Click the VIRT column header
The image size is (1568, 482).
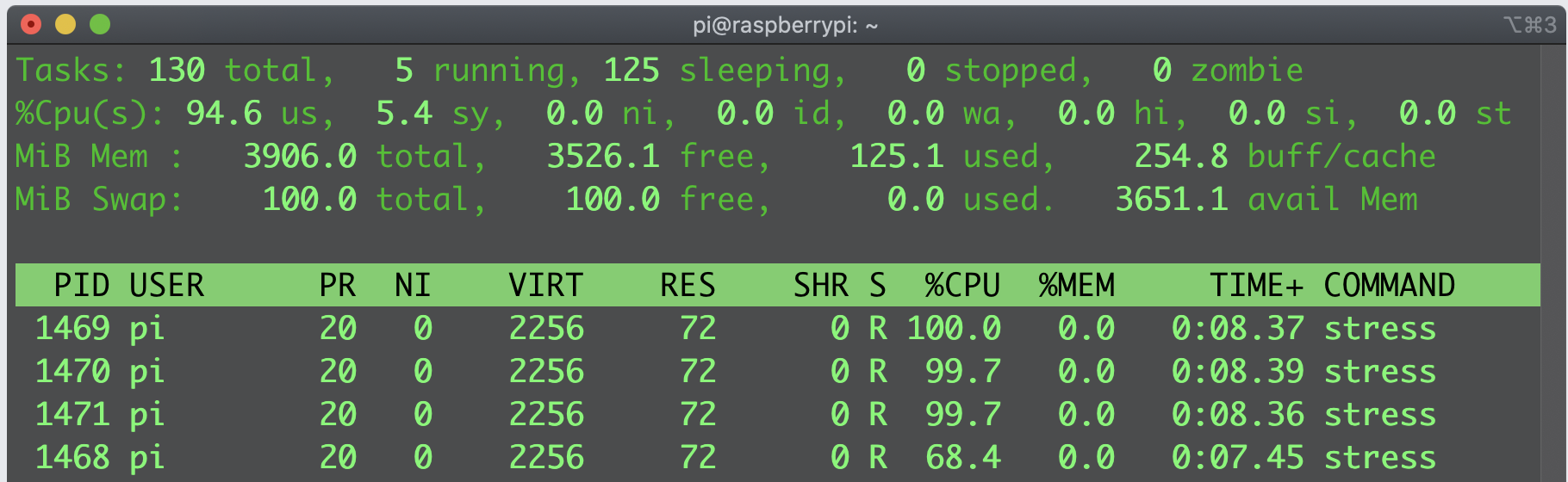(545, 285)
